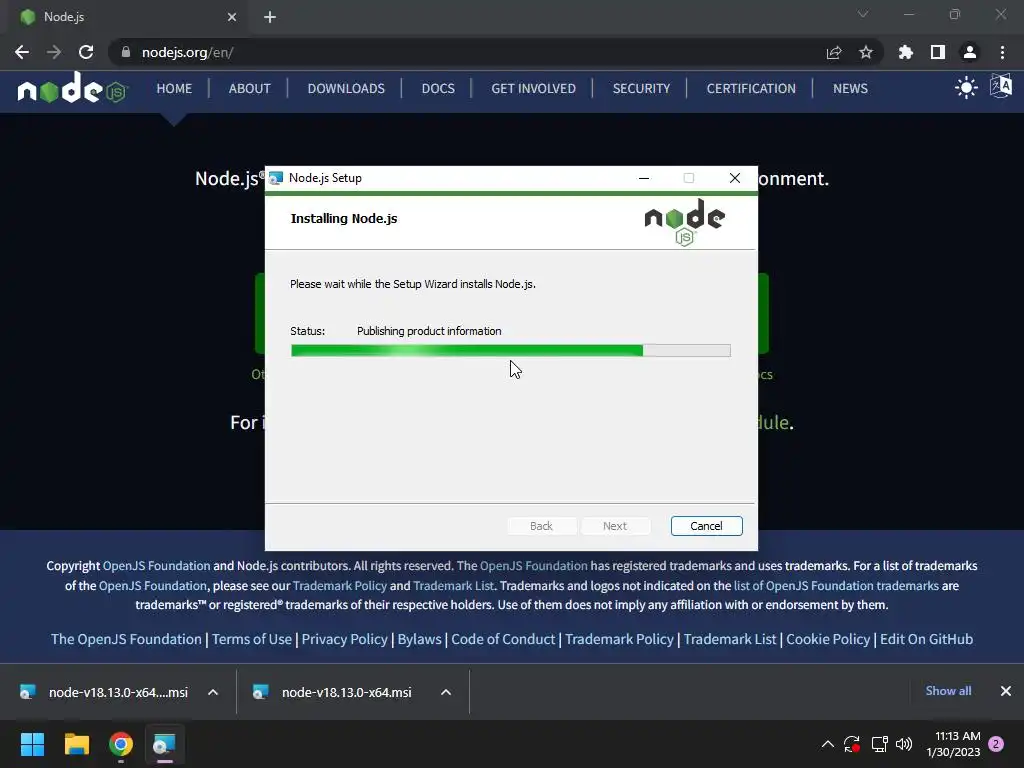1024x768 pixels.
Task: Open the Bylaws footer link
Action: (x=419, y=639)
